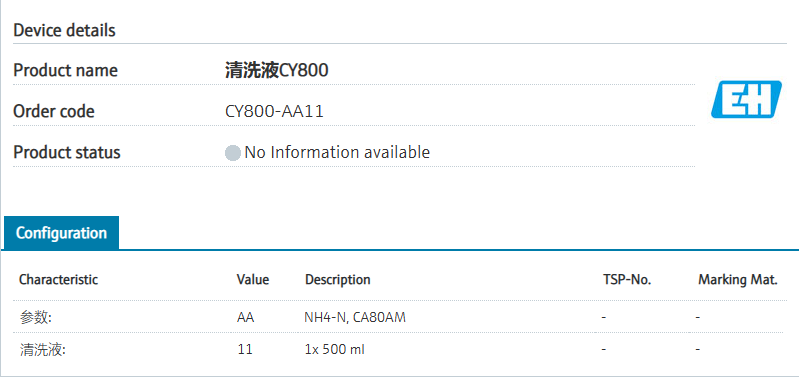Screen dimensions: 799x378
Task: Select the 清洗液 characteristic row
Action: tap(399, 349)
